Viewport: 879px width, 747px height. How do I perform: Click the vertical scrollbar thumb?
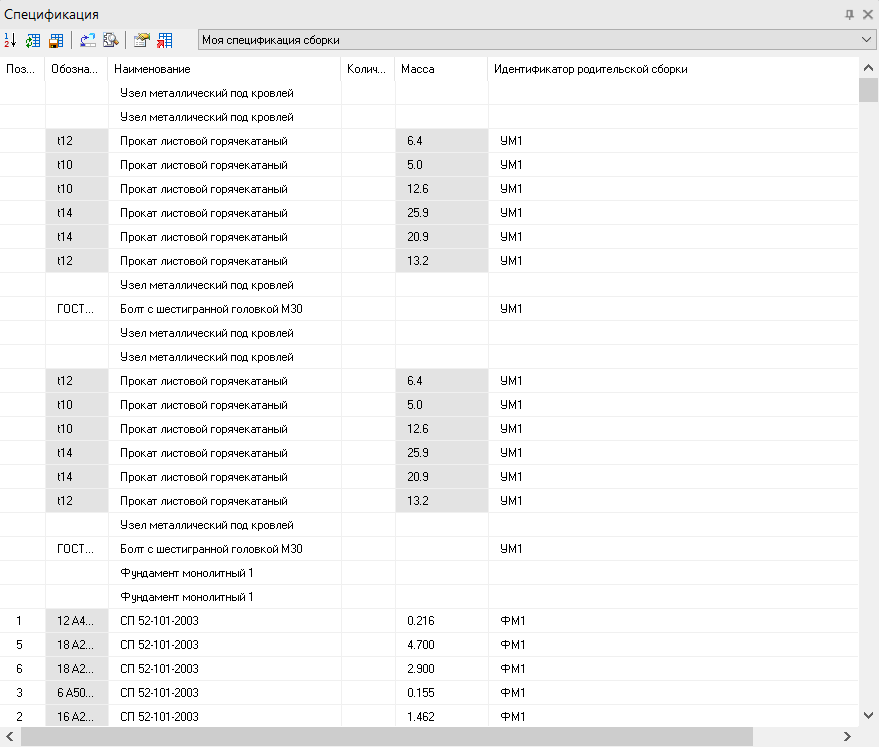868,90
